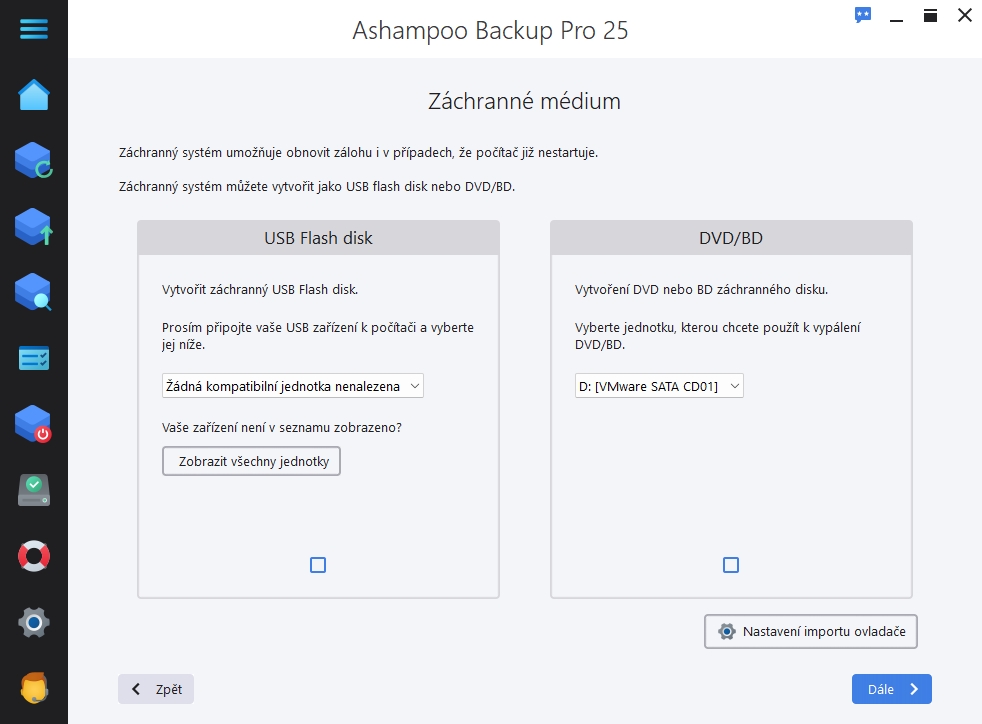The height and width of the screenshot is (724, 982).
Task: Open Nastavení importu ovladače
Action: pos(810,631)
